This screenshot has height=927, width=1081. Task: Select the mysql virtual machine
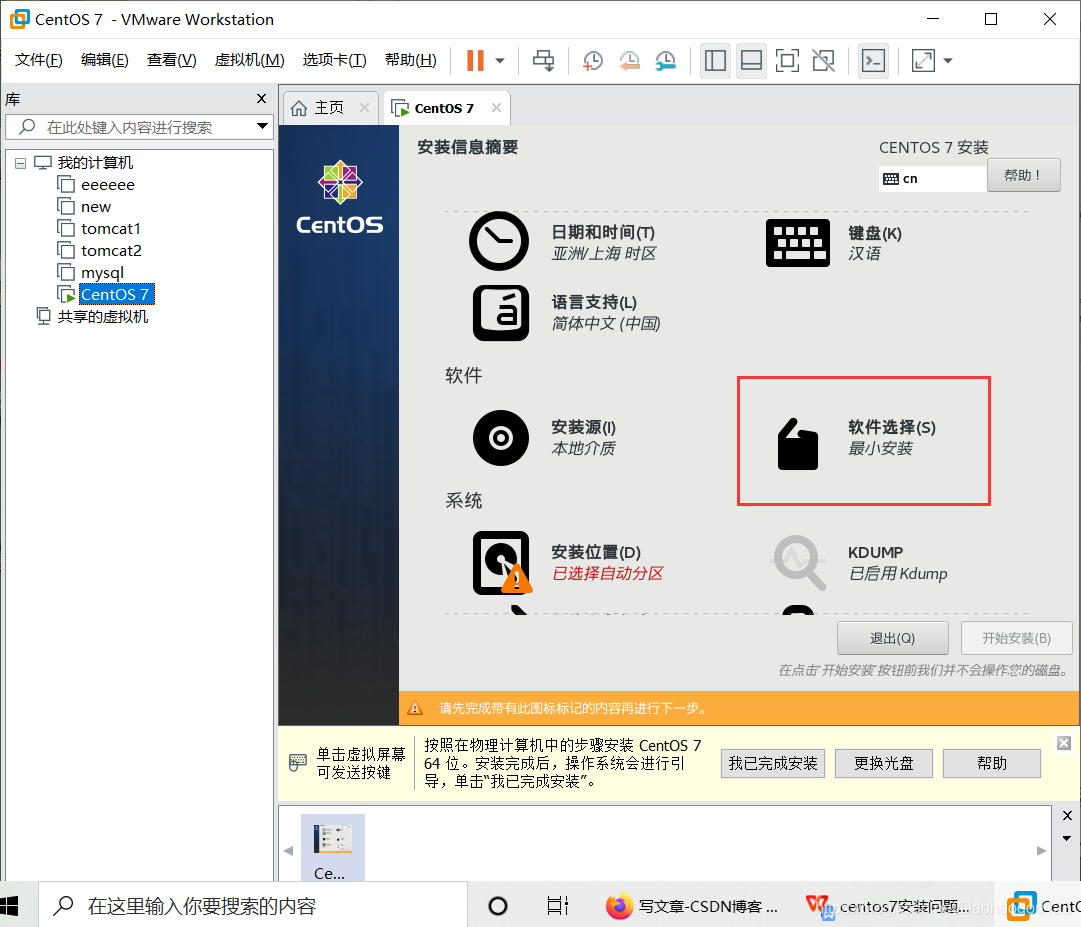tap(102, 273)
